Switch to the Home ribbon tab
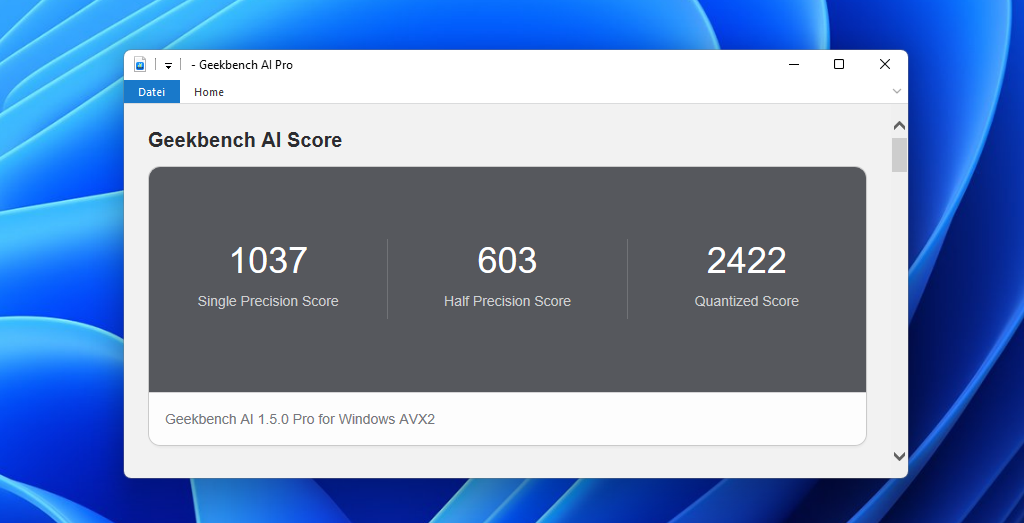The image size is (1024, 523). click(209, 92)
